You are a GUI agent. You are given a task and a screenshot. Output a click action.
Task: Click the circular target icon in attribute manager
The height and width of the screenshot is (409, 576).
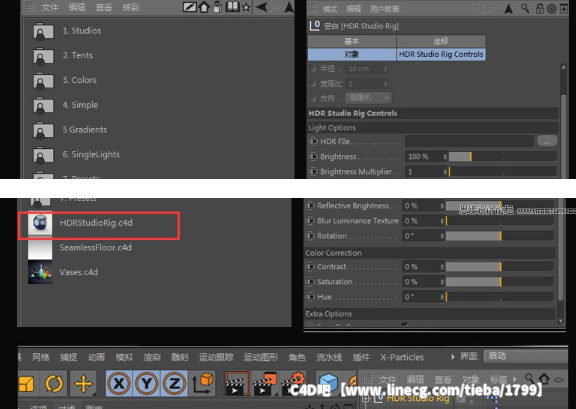click(551, 9)
